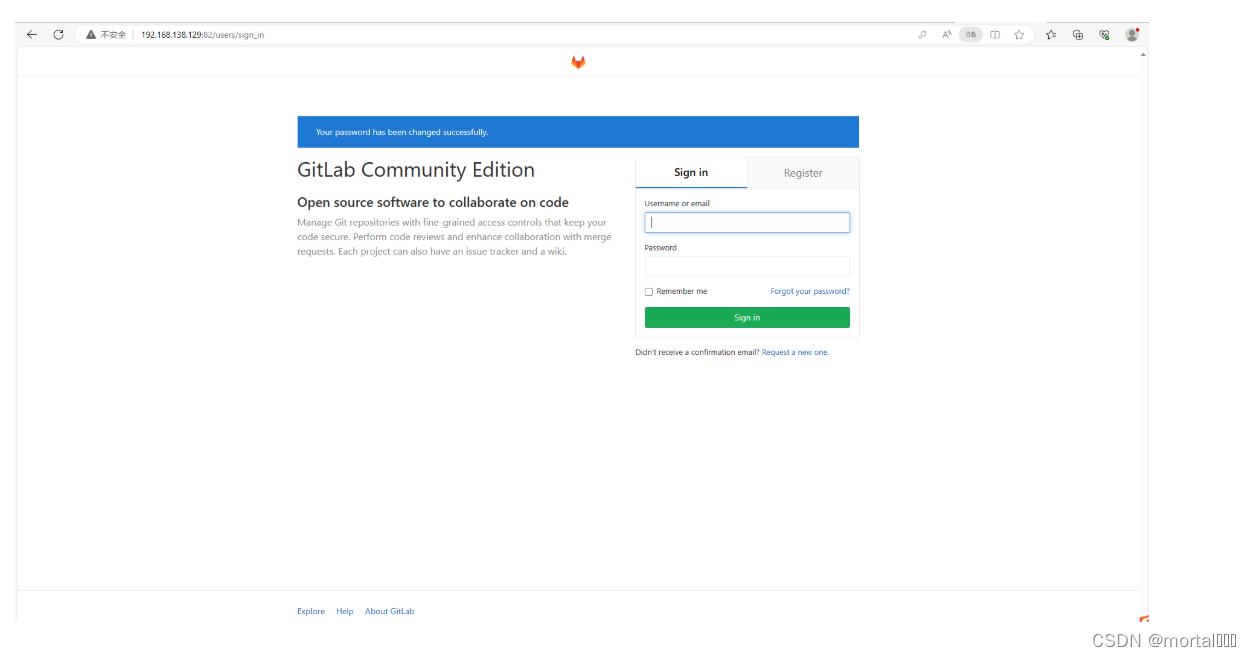Click Request a new one link

(x=795, y=352)
